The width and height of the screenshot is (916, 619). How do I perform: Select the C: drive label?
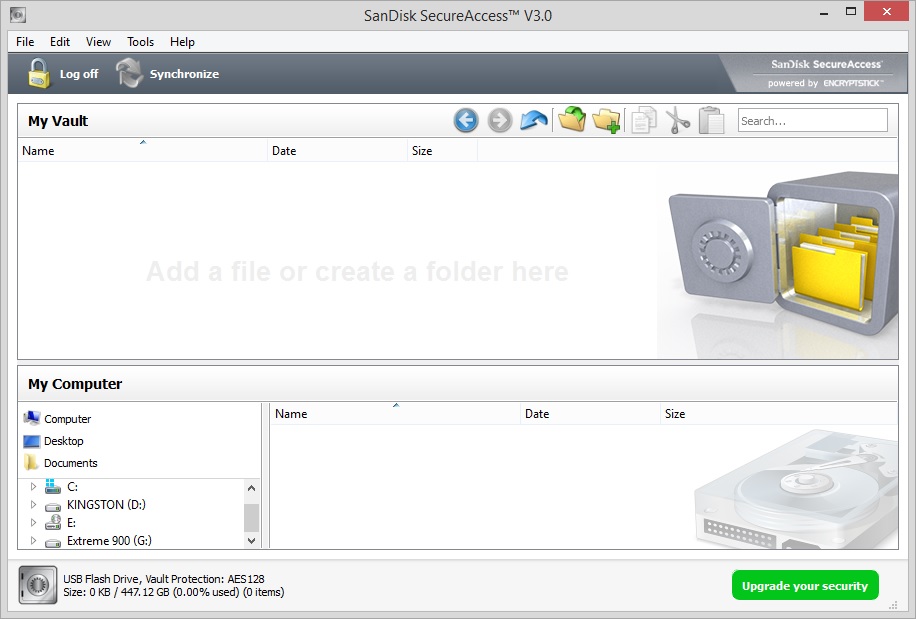72,486
